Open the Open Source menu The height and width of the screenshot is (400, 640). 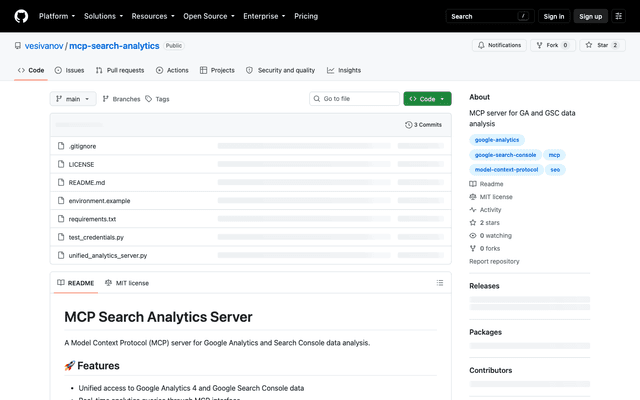tap(209, 16)
